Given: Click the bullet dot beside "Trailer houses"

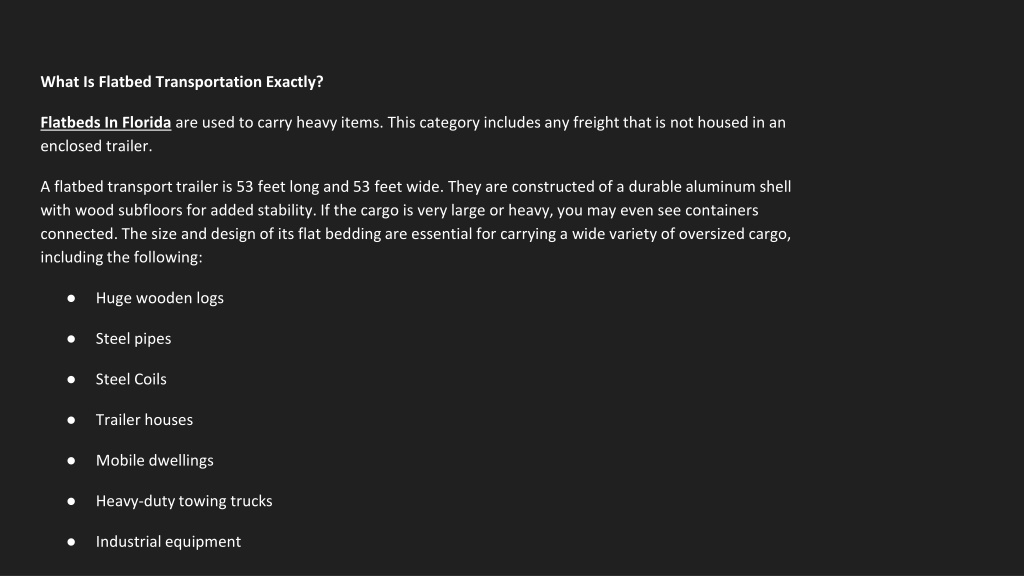Looking at the screenshot, I should [71, 420].
